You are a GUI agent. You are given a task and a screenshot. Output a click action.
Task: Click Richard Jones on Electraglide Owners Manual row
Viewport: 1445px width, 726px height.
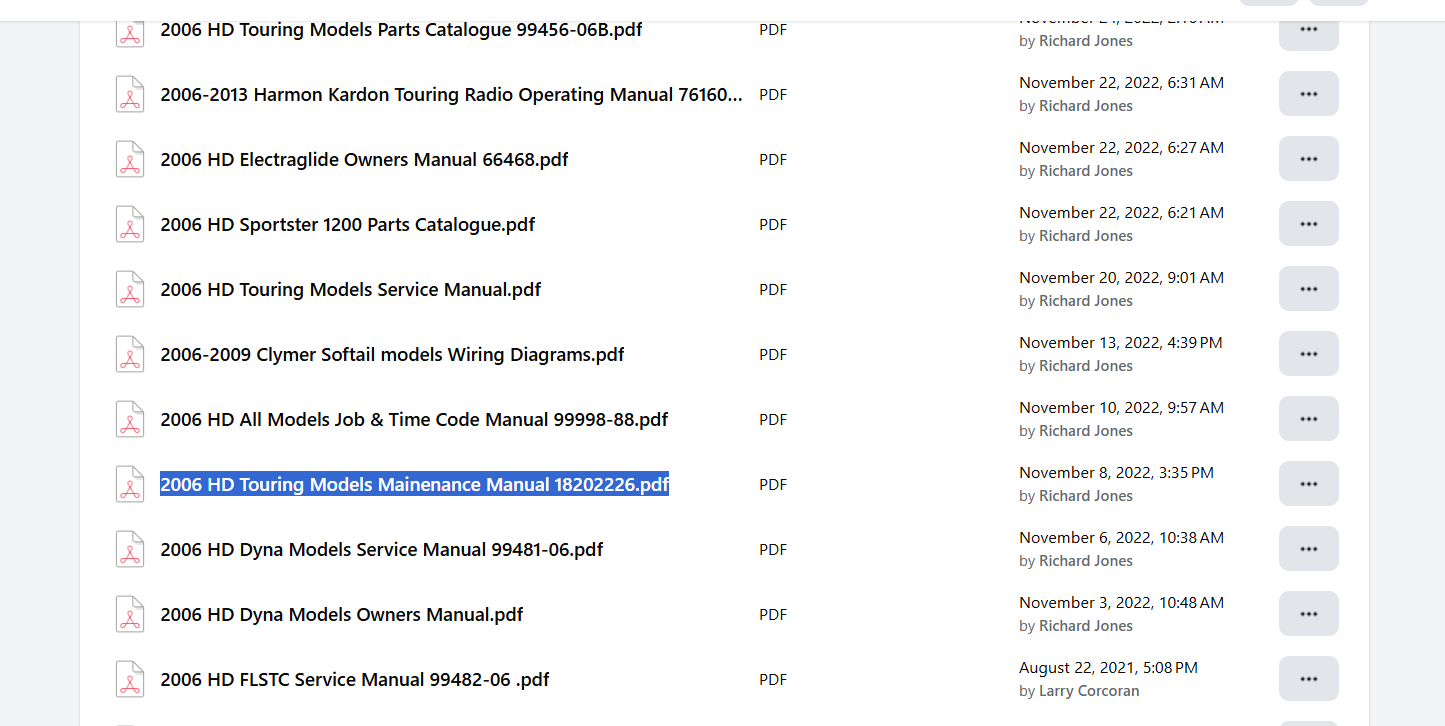click(x=1085, y=171)
